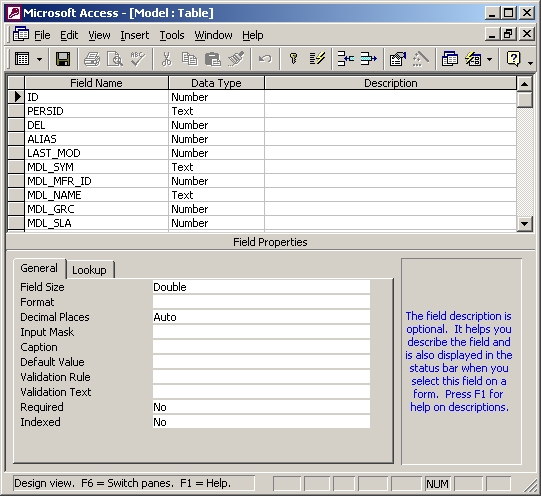Open the File menu
This screenshot has width=541, height=496.
pyautogui.click(x=42, y=35)
